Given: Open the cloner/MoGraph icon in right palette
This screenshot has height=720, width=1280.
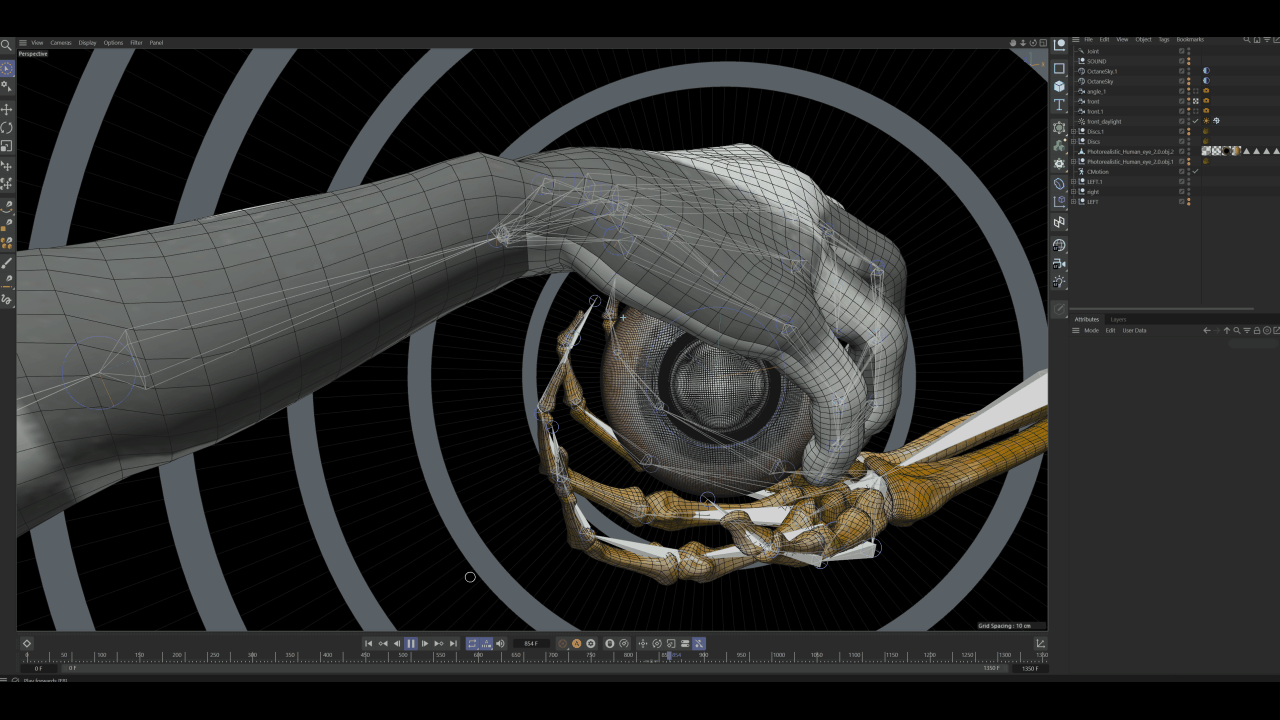Looking at the screenshot, I should [1060, 146].
